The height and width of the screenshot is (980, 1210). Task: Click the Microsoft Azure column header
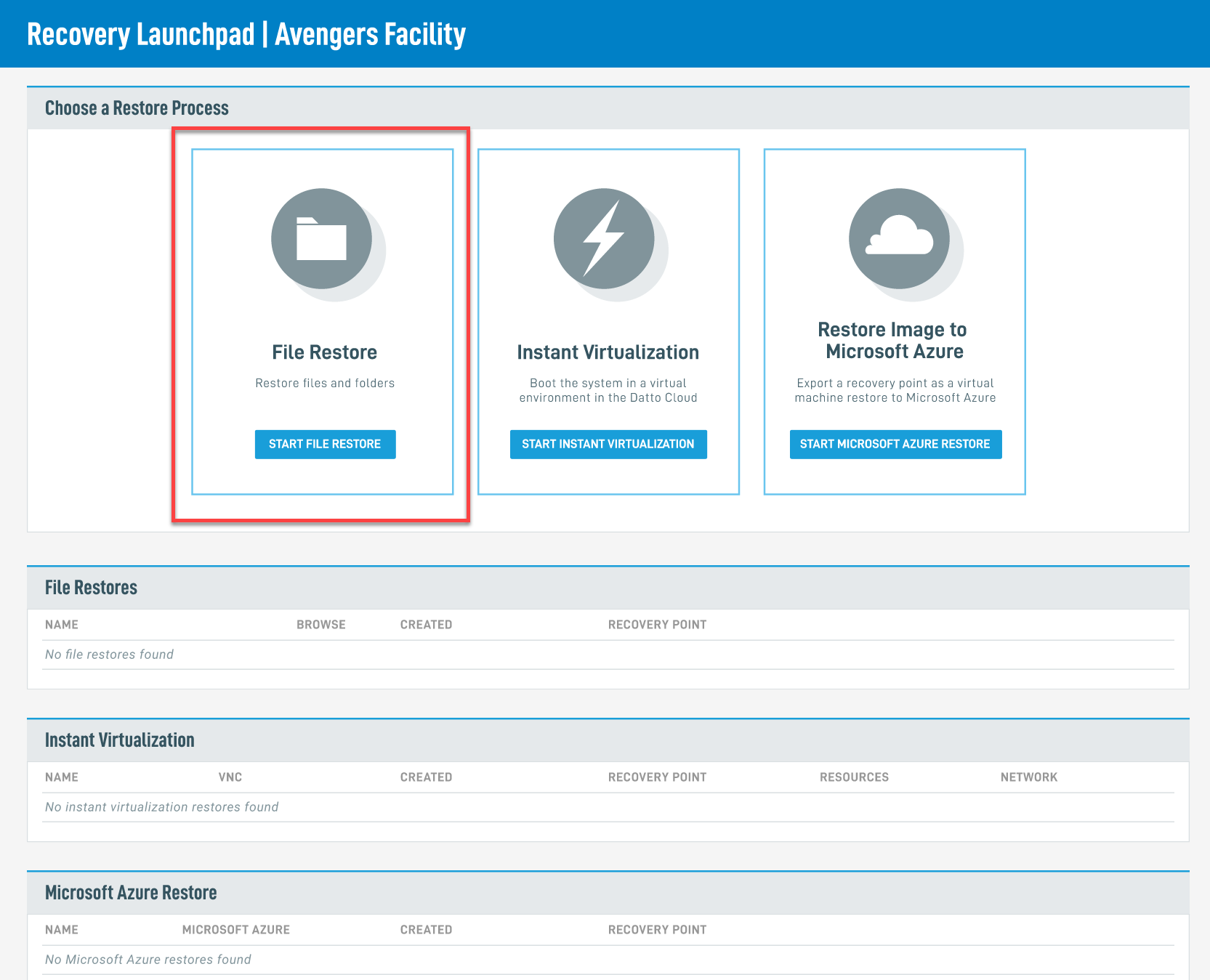(x=235, y=930)
